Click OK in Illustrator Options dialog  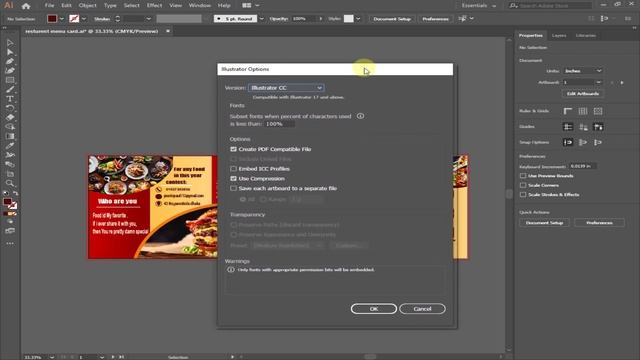click(374, 309)
